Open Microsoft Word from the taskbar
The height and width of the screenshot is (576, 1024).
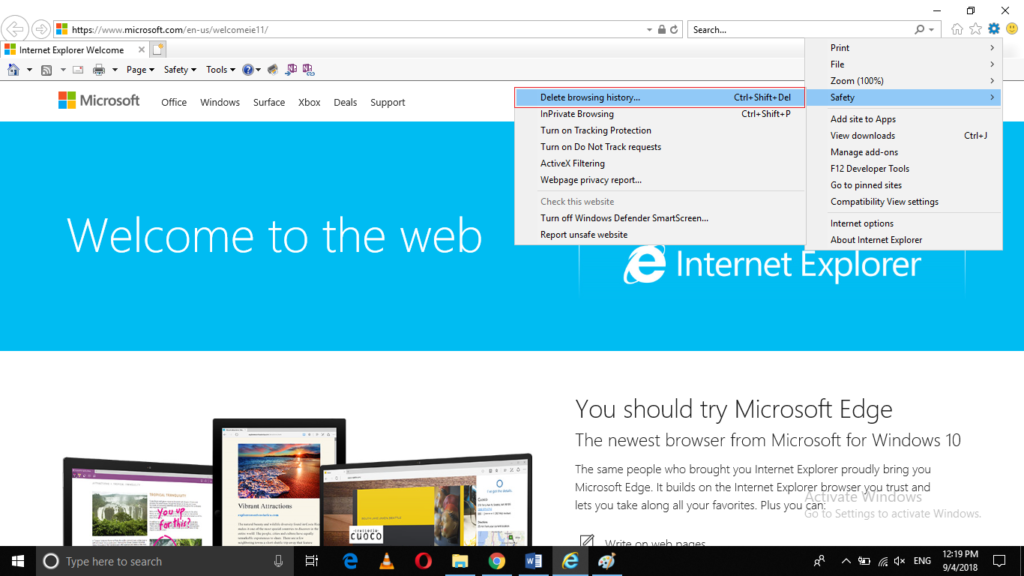[x=533, y=561]
